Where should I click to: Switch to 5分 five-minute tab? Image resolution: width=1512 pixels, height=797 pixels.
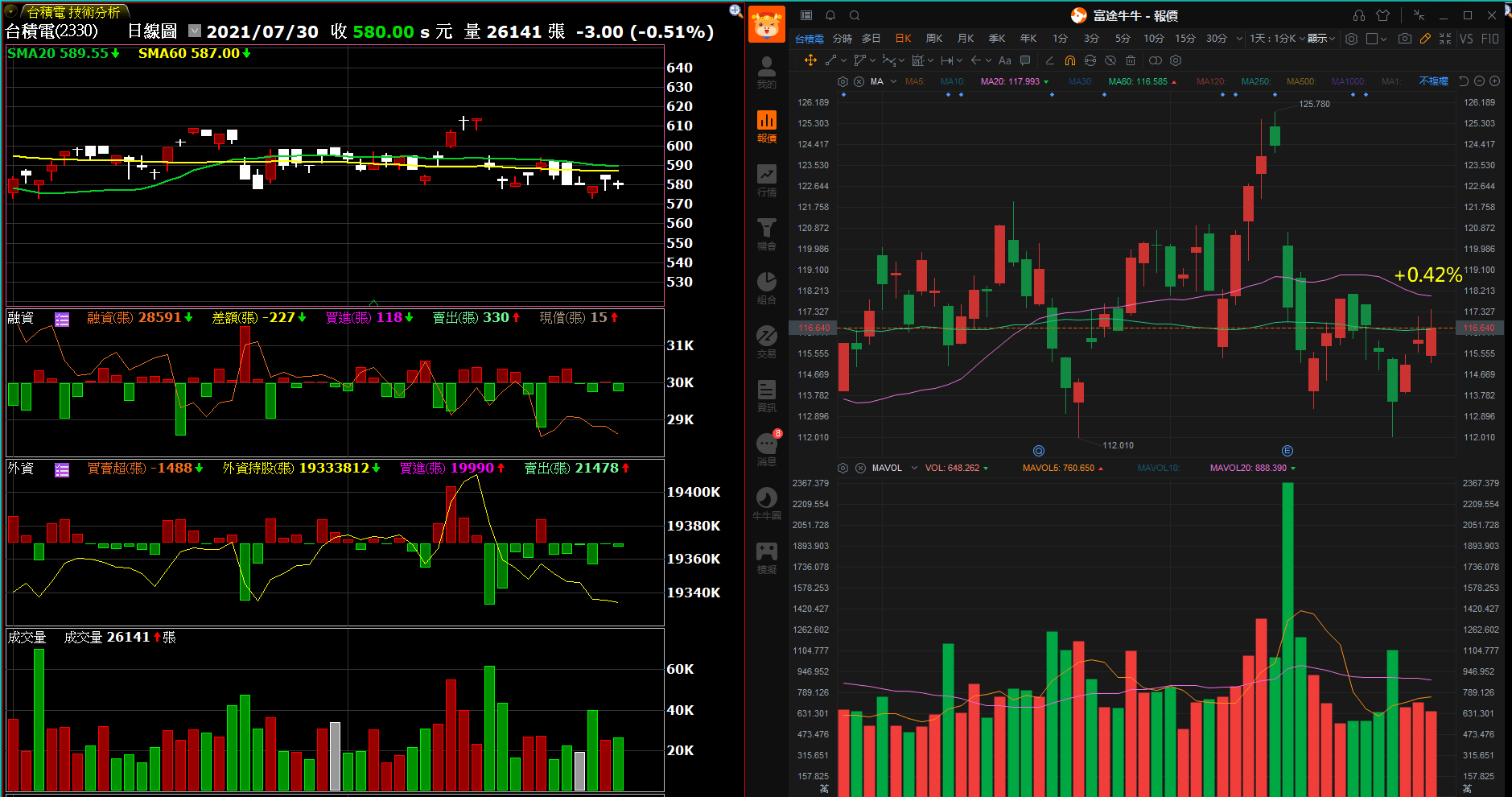[x=1123, y=39]
